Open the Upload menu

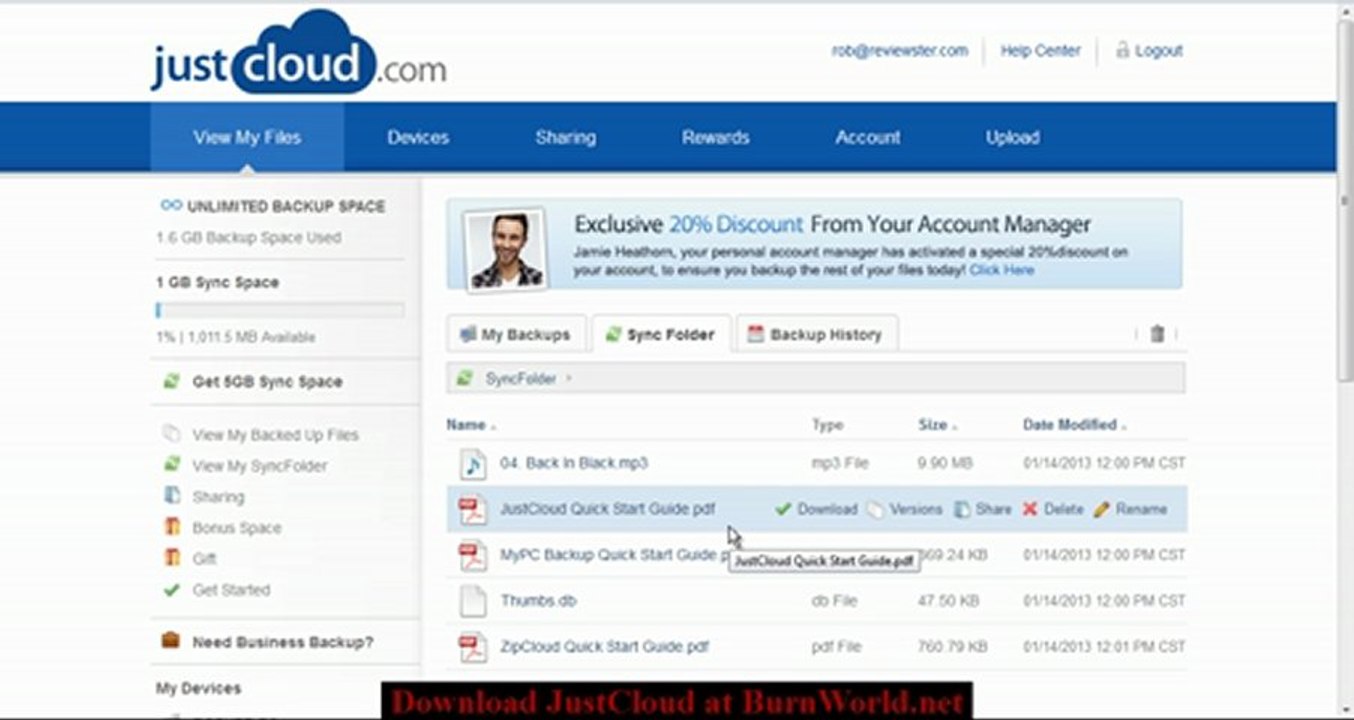click(x=1012, y=137)
